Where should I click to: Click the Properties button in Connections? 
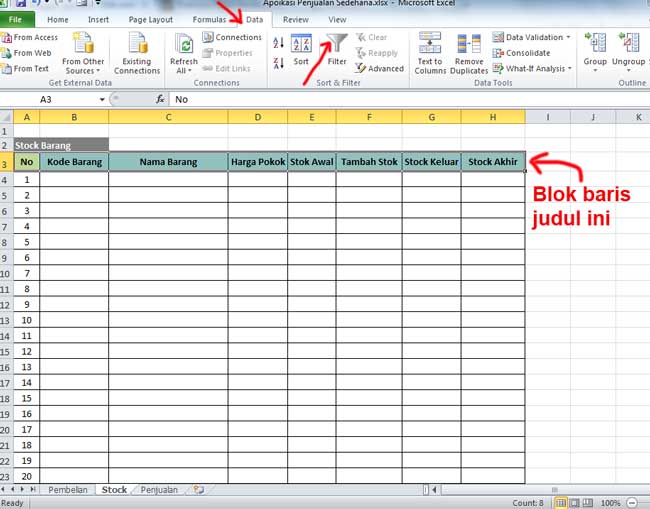coord(228,53)
